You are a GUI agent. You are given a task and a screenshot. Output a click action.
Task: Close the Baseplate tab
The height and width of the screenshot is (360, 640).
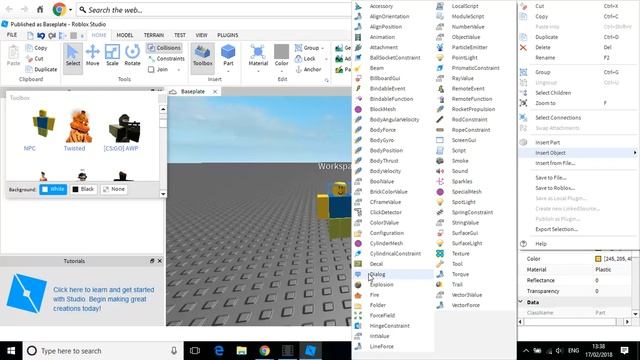(215, 92)
